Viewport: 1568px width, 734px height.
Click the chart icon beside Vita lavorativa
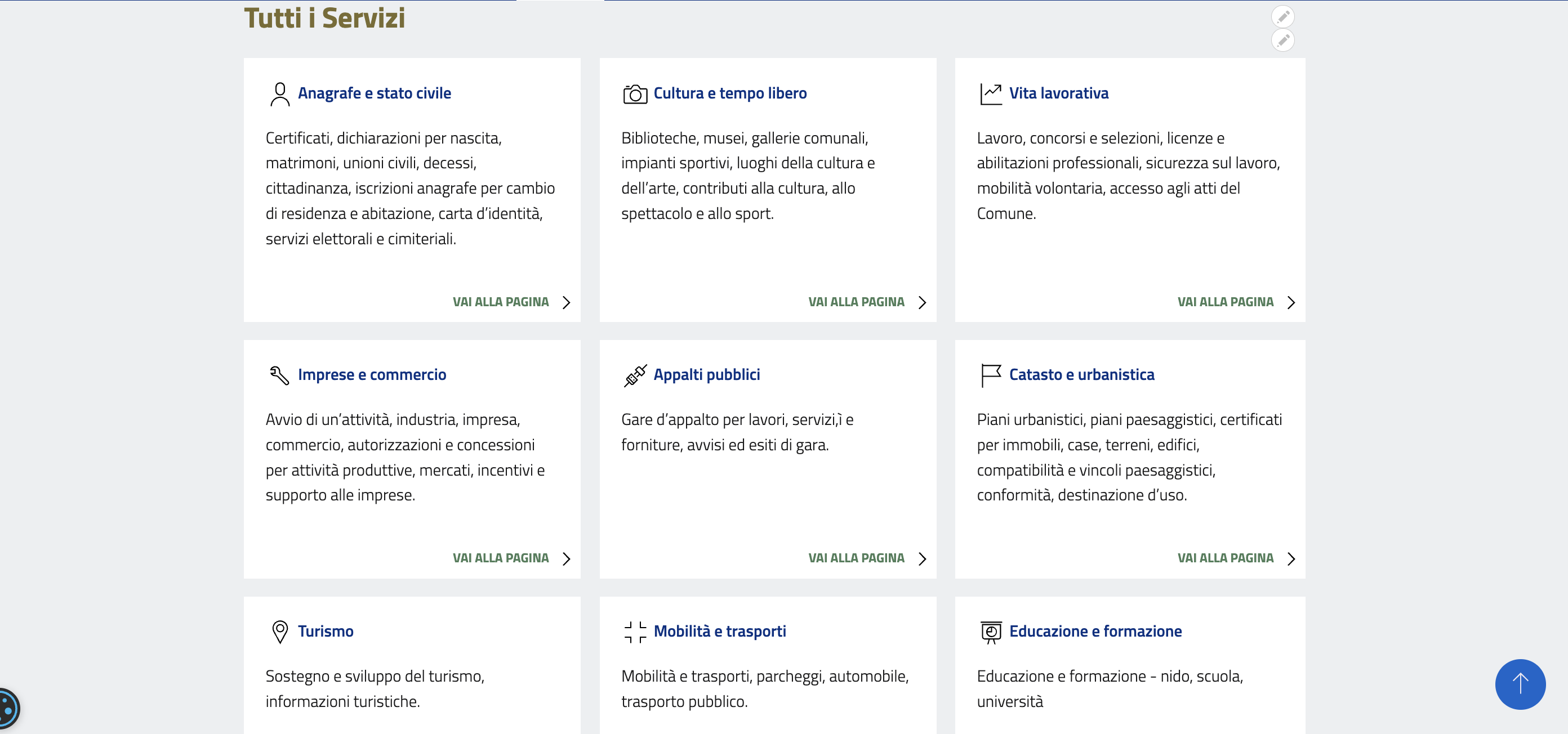click(990, 94)
